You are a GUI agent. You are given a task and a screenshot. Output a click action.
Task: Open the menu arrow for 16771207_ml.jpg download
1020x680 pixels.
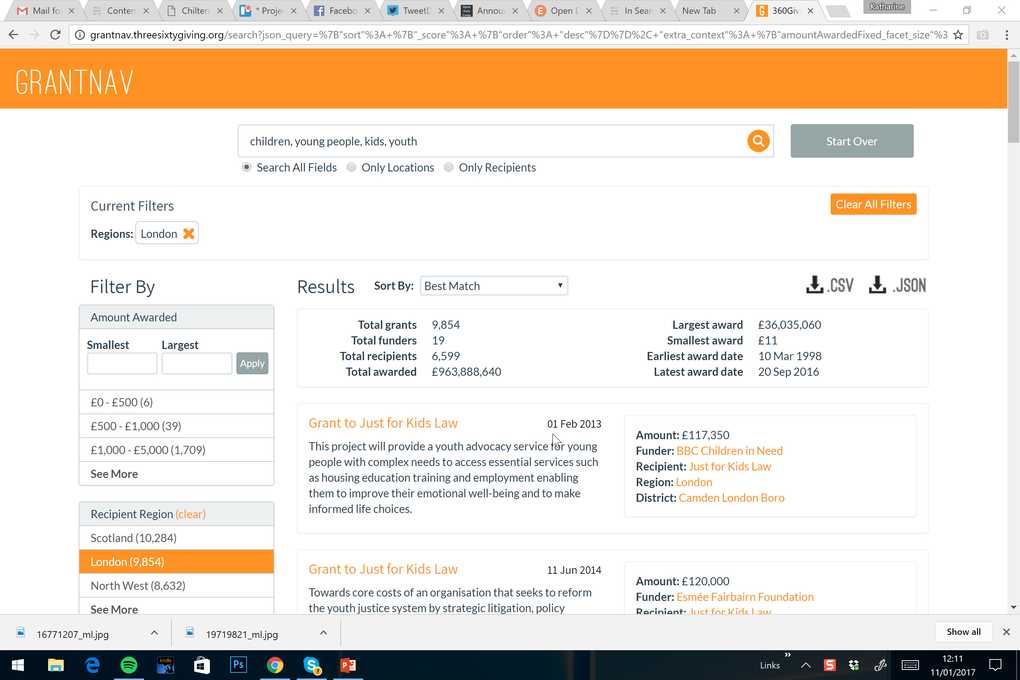tap(154, 633)
